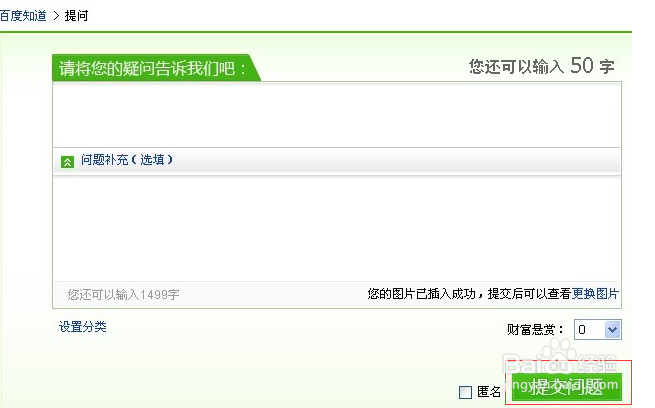The width and height of the screenshot is (655, 408).
Task: Click the breadcrumb arrow separator
Action: [56, 16]
